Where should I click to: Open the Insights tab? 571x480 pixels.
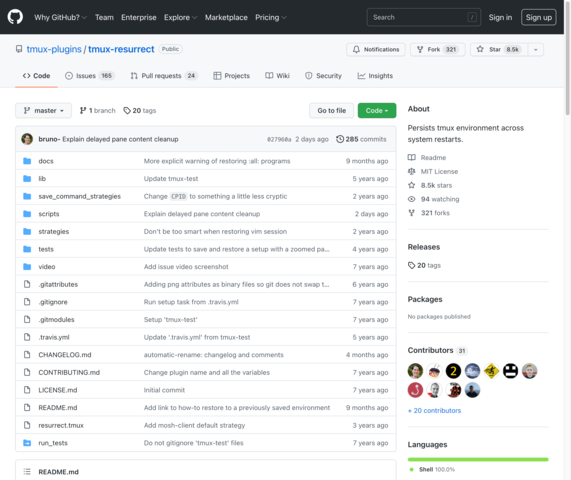point(375,76)
